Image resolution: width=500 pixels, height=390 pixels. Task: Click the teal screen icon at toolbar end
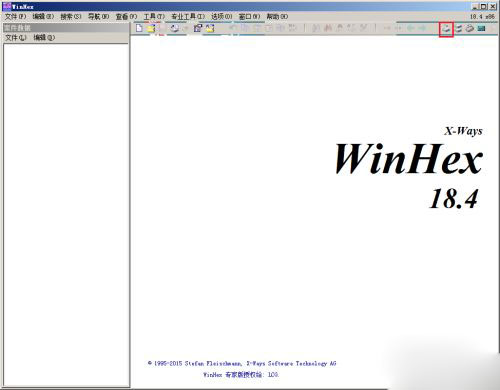pos(481,29)
